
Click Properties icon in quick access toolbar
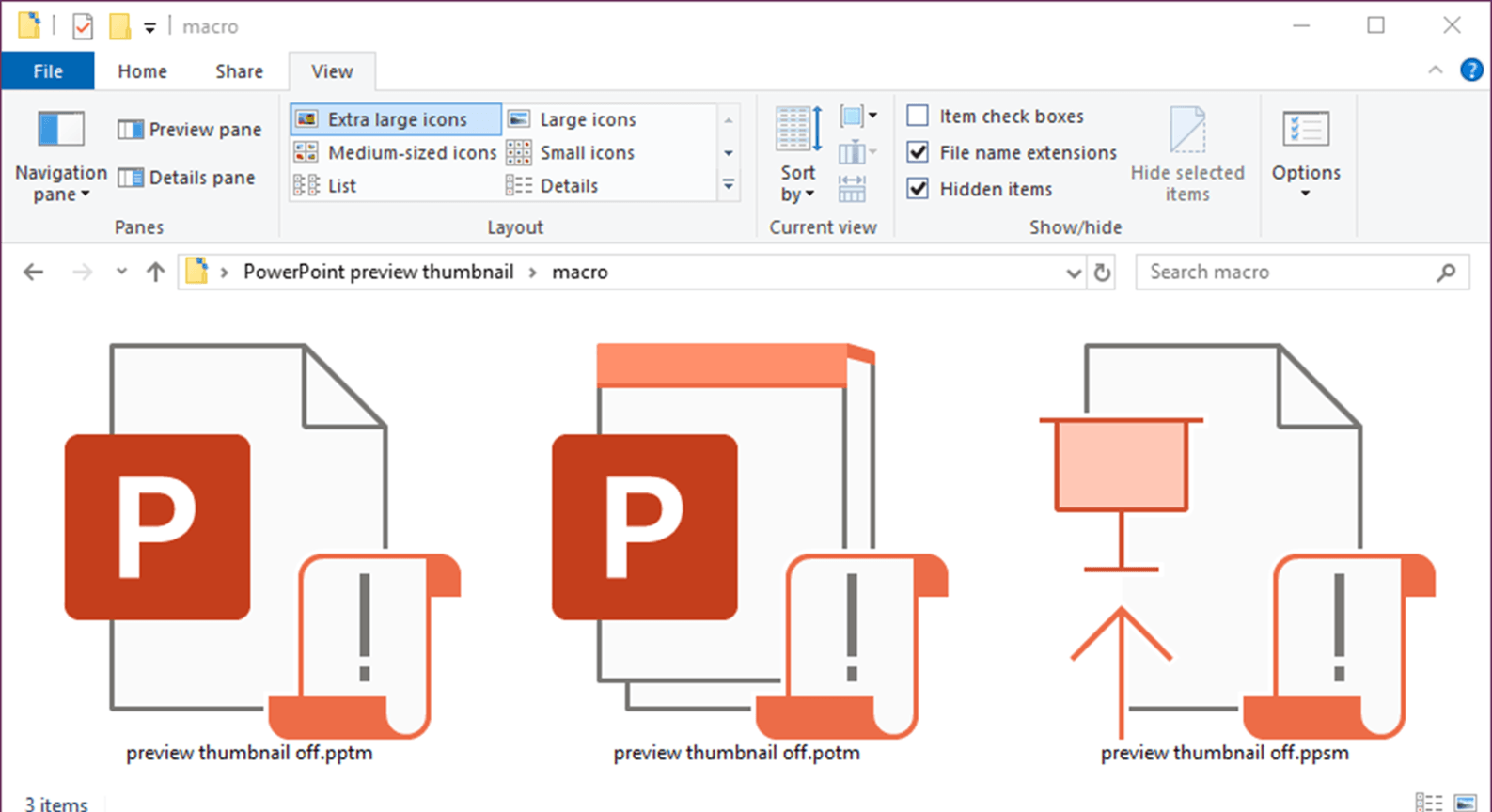(x=83, y=26)
